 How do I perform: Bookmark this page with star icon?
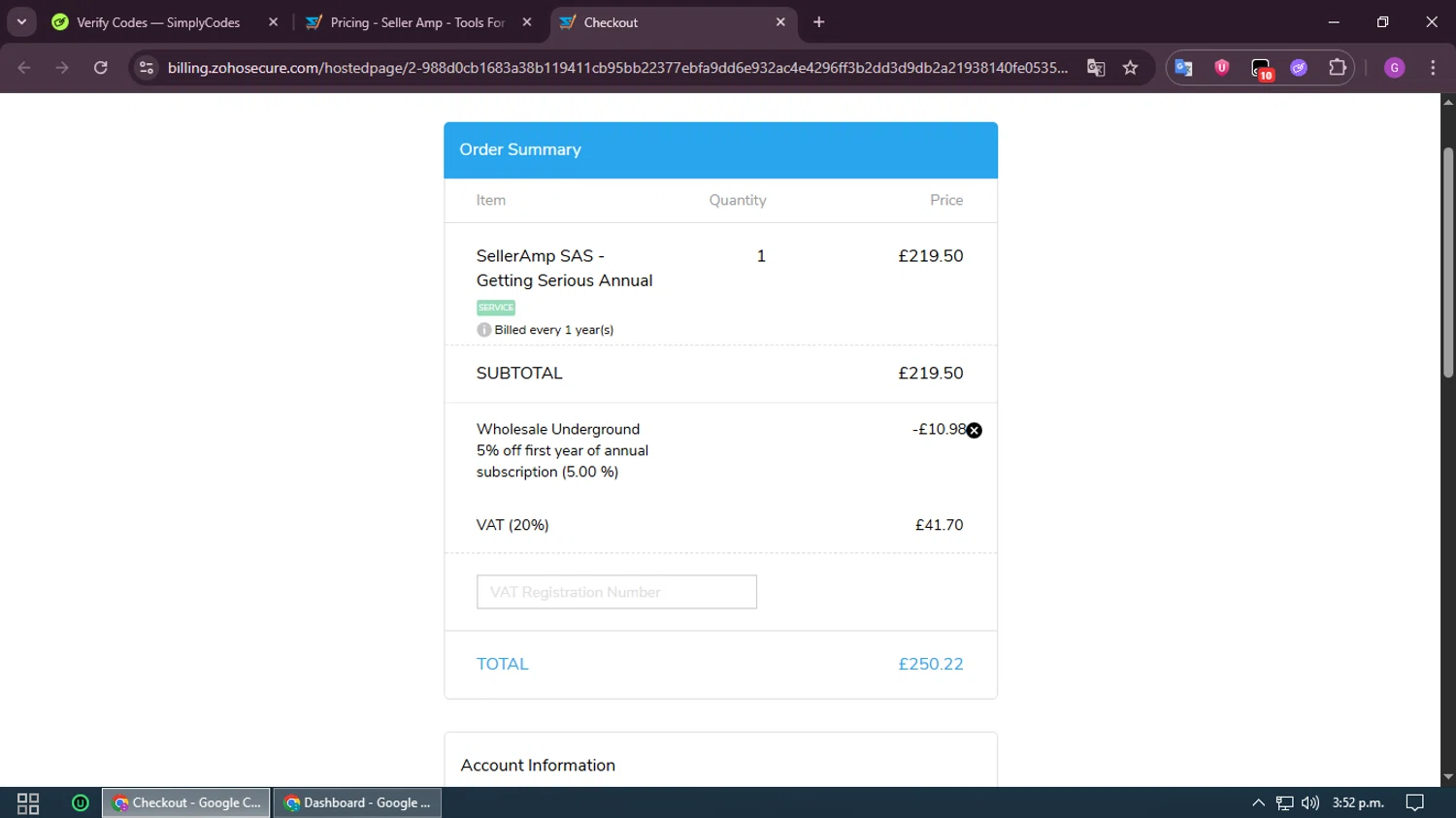(x=1130, y=68)
